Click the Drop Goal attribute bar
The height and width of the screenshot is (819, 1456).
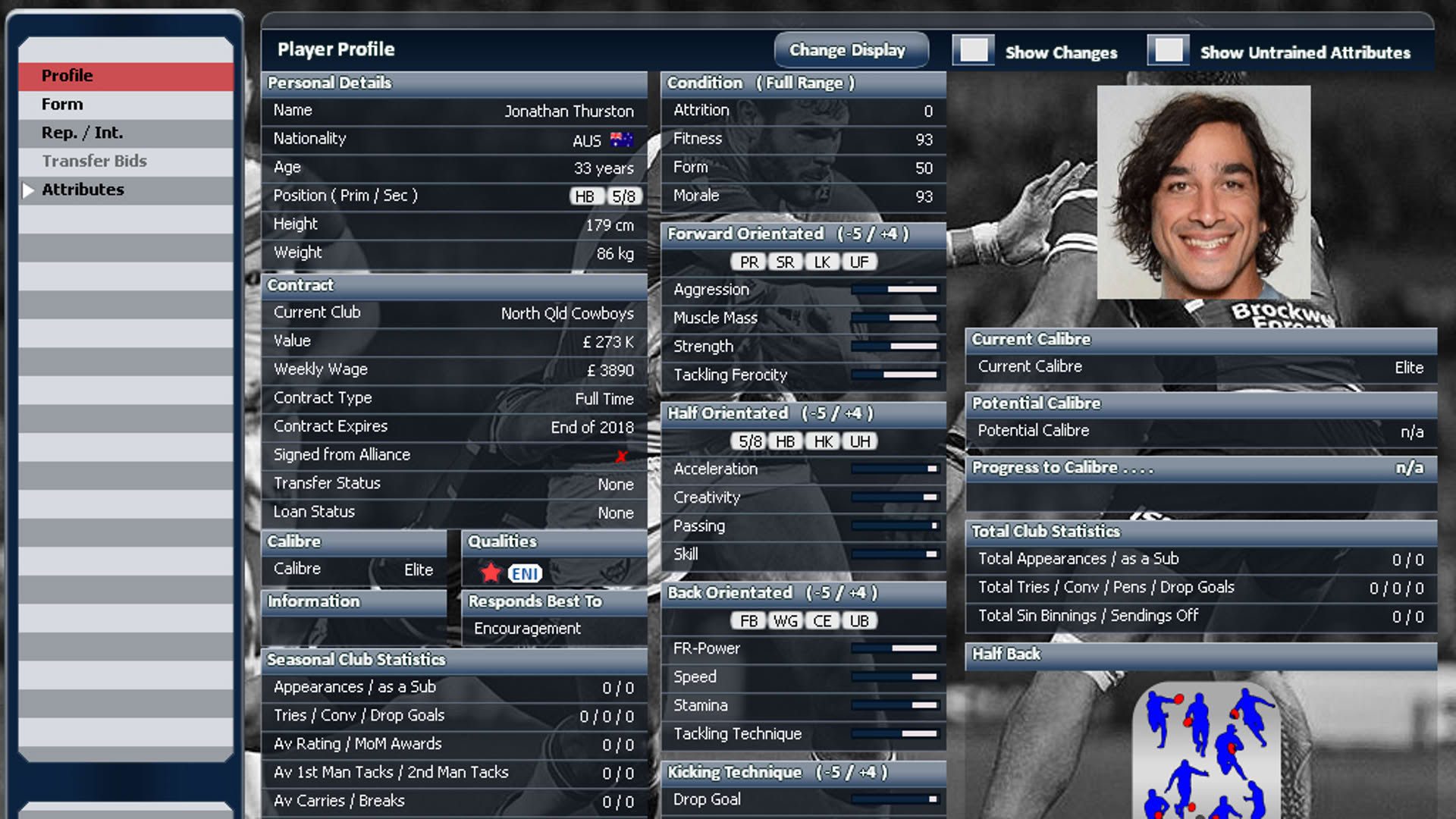[894, 799]
